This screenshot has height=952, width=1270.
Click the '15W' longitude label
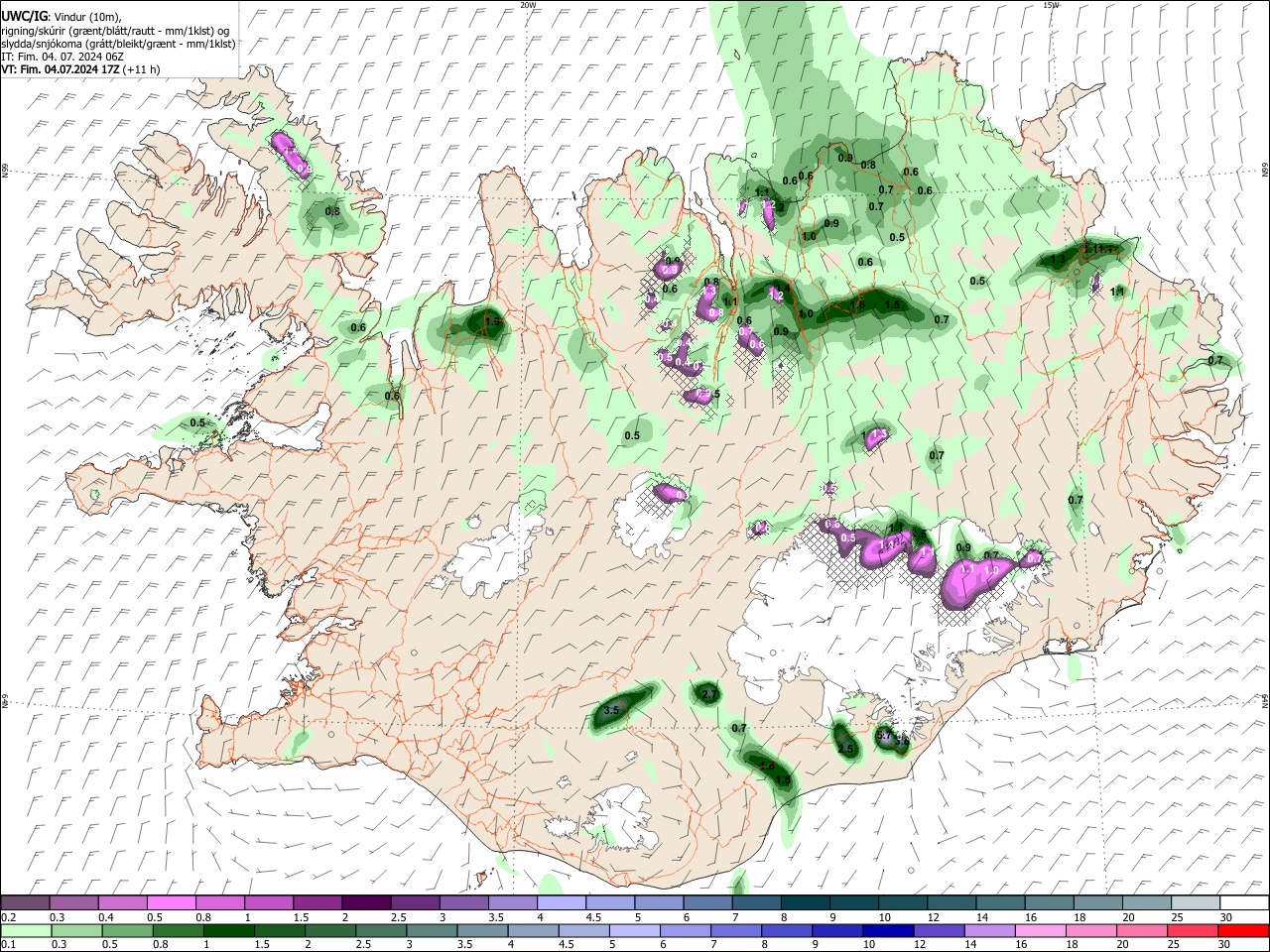click(1051, 5)
